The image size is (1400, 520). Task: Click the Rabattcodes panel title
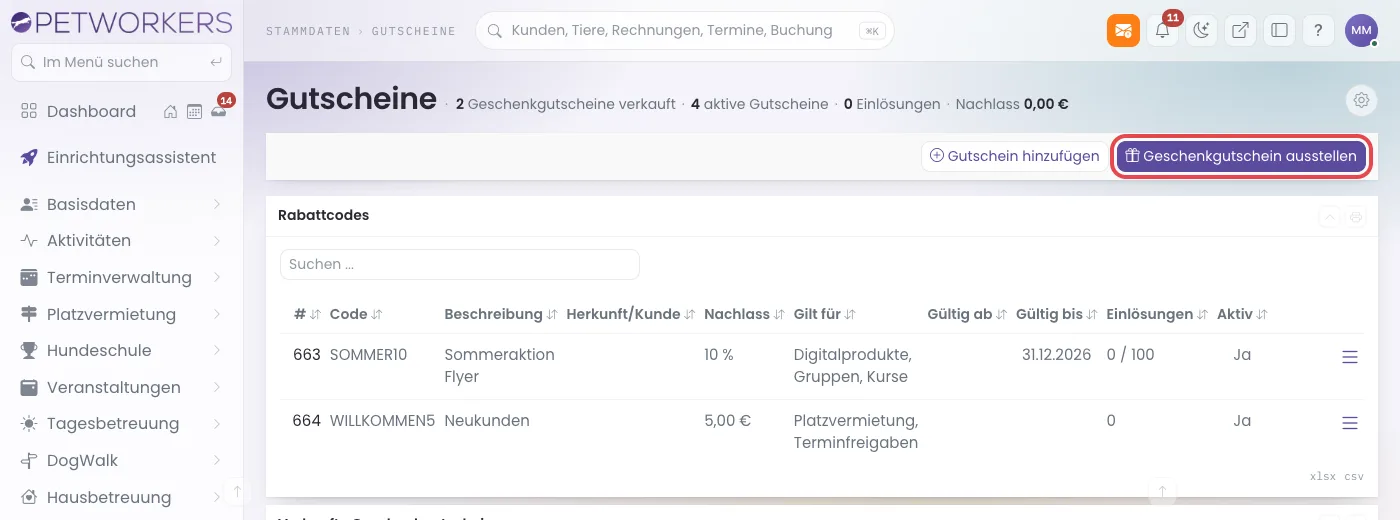click(323, 215)
